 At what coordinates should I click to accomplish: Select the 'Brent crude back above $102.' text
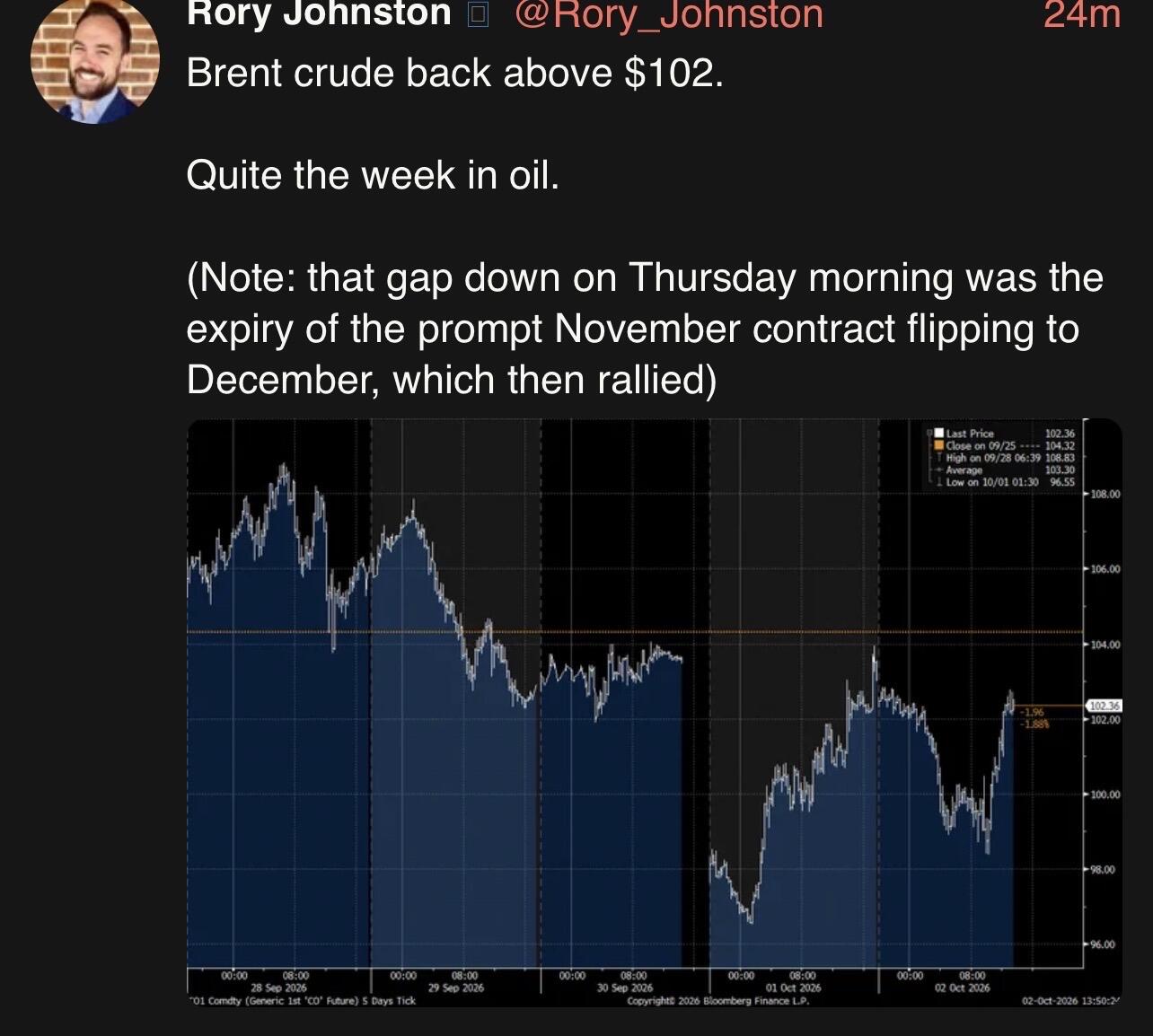pyautogui.click(x=454, y=73)
